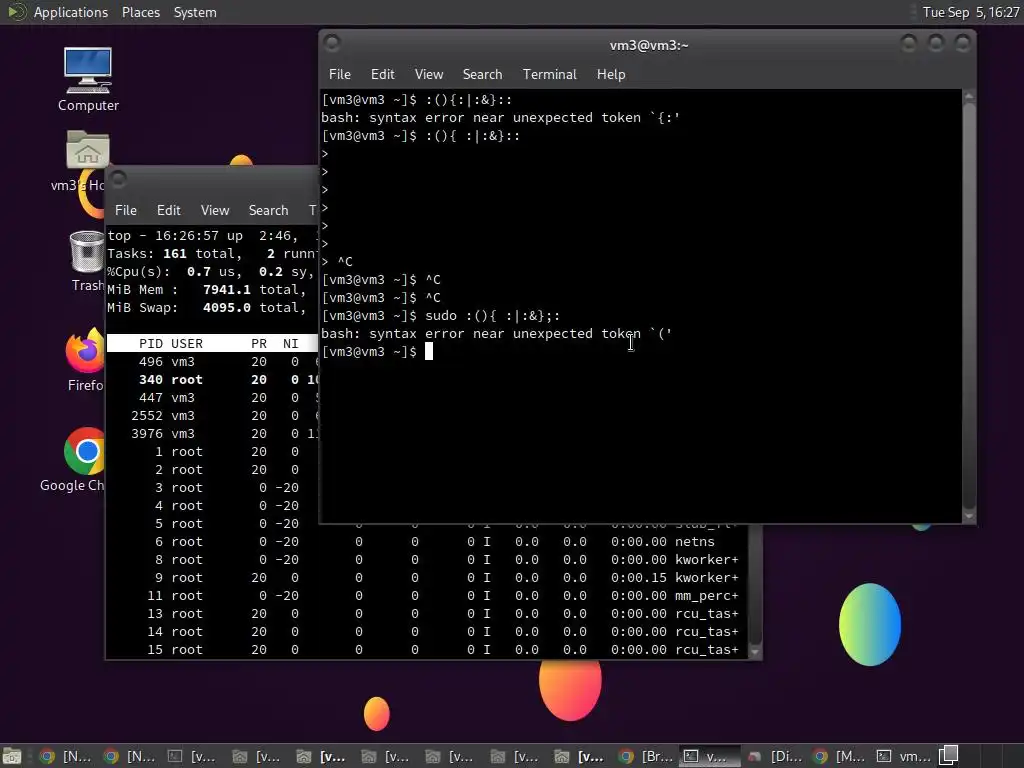Click the PID column header in top

coord(151,344)
